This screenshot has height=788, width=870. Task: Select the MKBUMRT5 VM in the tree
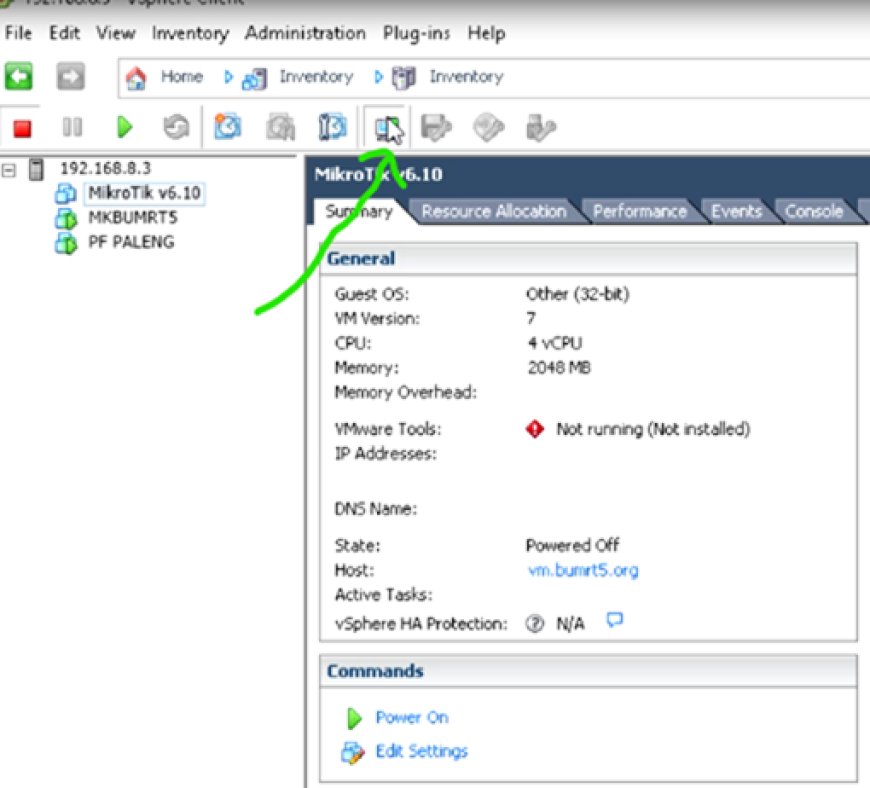[x=133, y=218]
